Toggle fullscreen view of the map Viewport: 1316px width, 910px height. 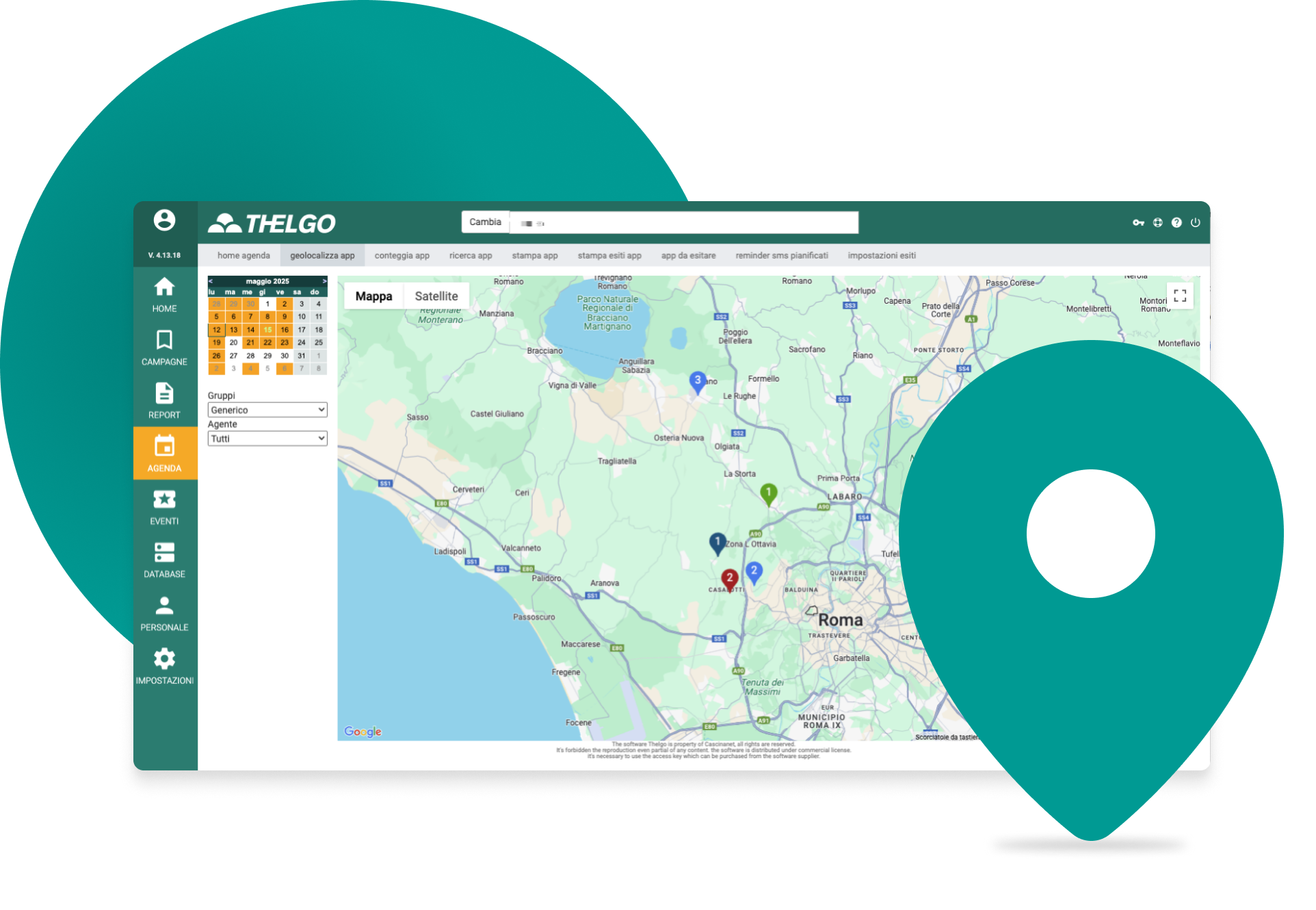pos(1180,296)
